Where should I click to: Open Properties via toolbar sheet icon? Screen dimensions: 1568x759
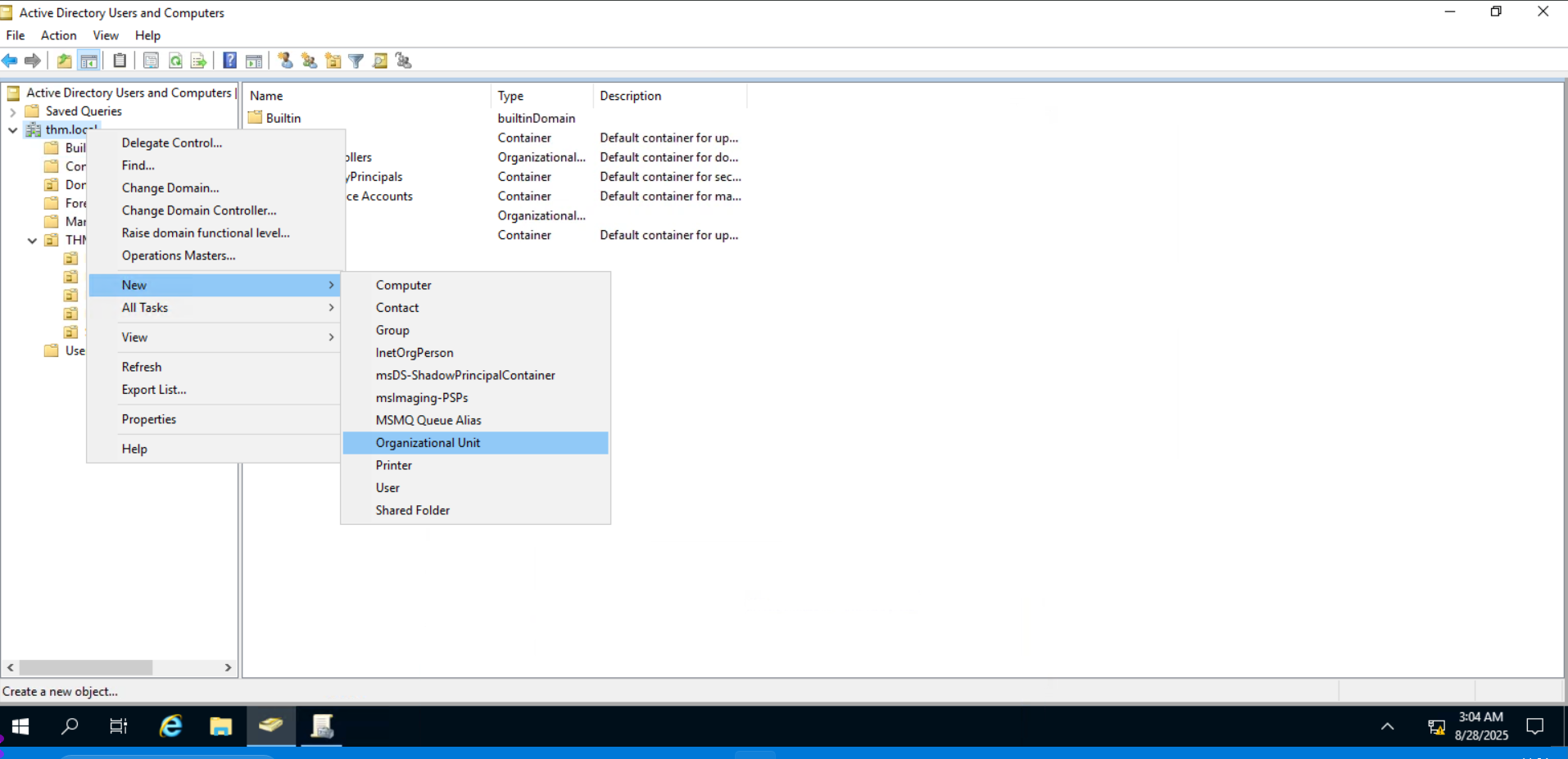pos(151,61)
